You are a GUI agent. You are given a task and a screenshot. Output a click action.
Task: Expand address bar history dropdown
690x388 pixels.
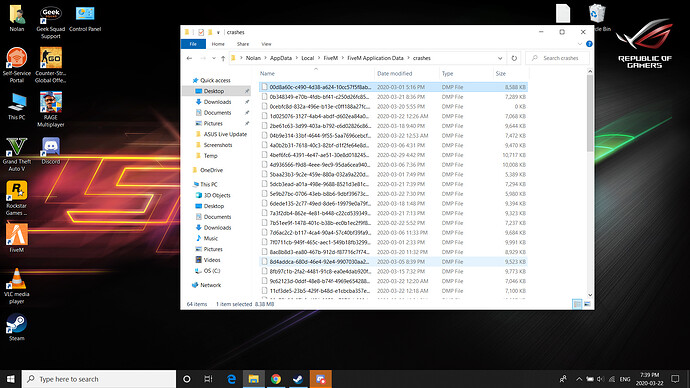pyautogui.click(x=500, y=58)
